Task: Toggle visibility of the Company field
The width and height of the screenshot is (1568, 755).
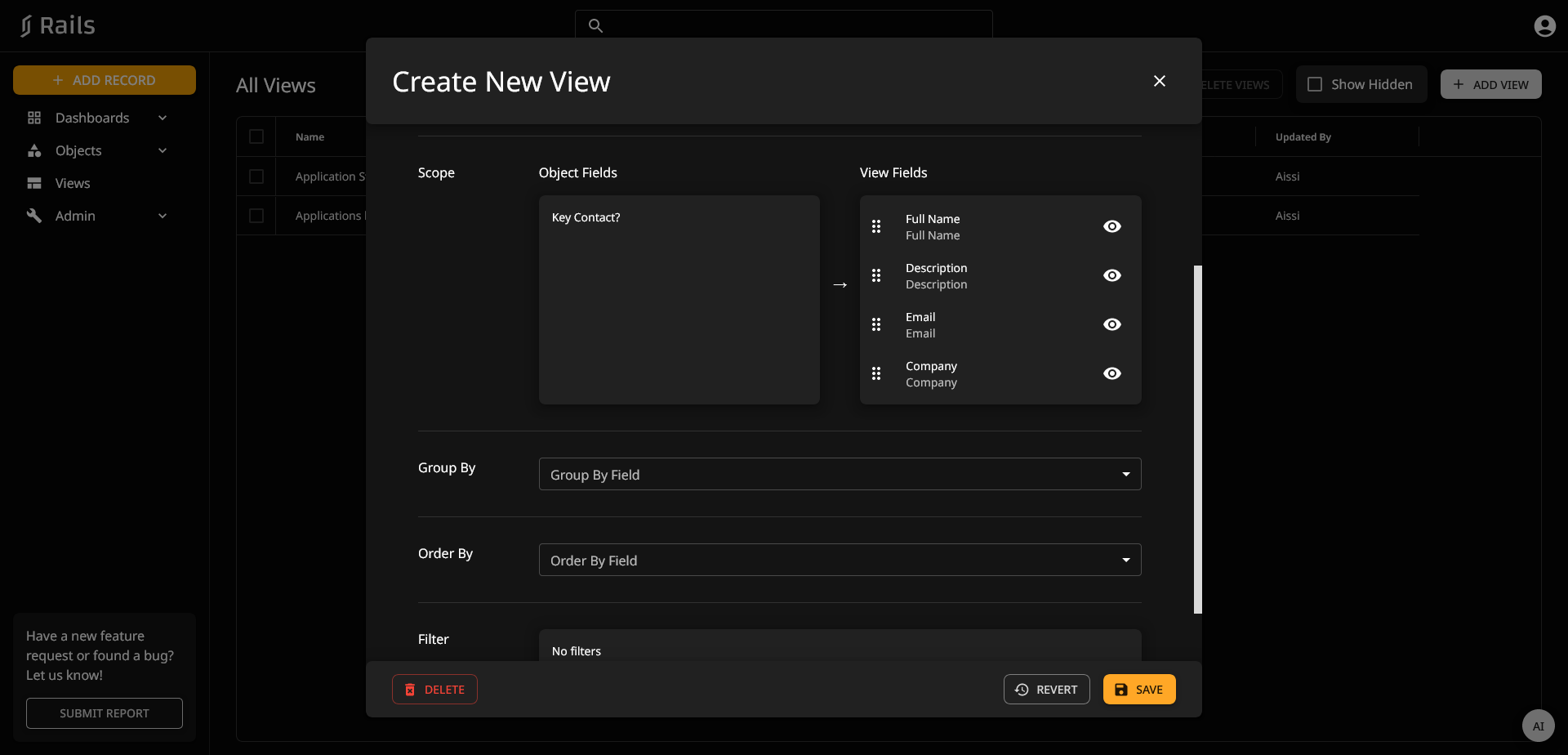Action: 1111,373
